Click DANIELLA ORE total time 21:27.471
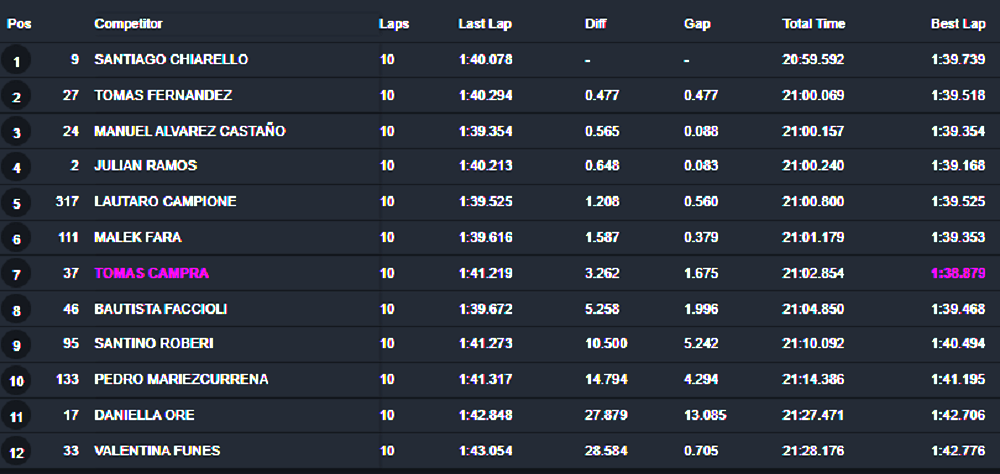The width and height of the screenshot is (1000, 474). point(813,415)
